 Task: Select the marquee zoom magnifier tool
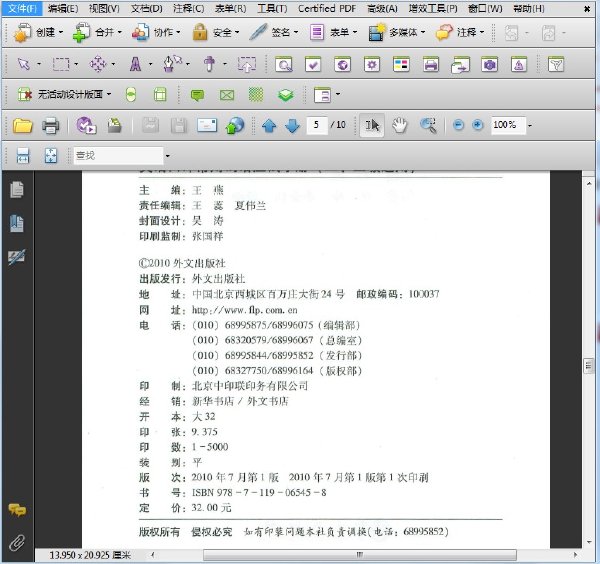[x=429, y=125]
